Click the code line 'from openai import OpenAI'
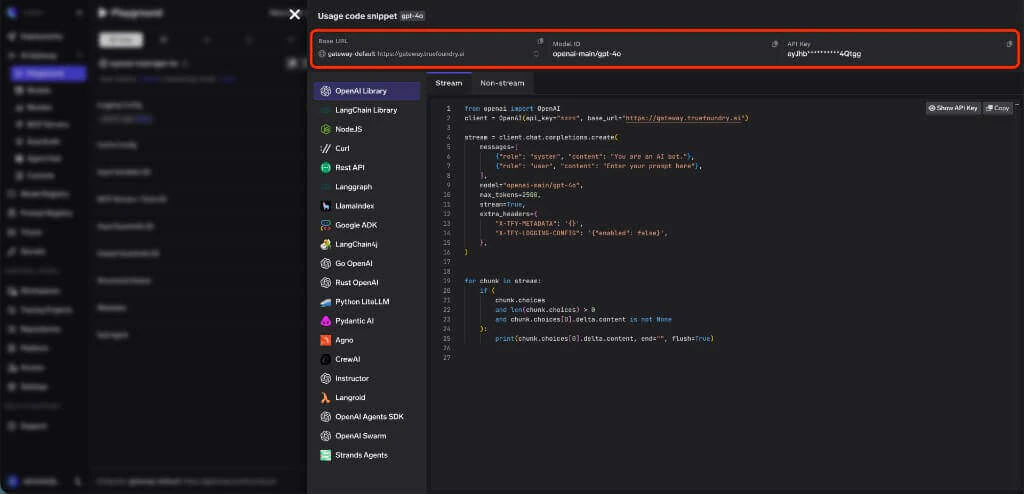 coord(513,108)
